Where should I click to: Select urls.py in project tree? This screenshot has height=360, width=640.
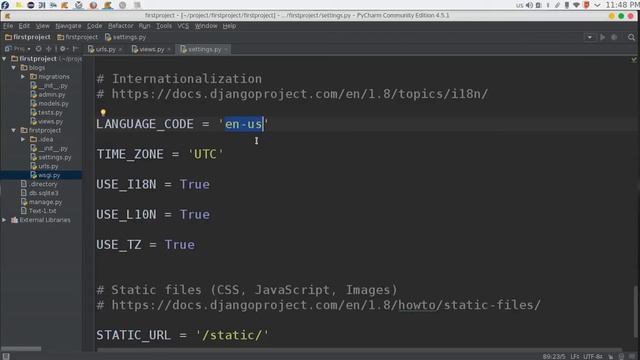pos(44,166)
